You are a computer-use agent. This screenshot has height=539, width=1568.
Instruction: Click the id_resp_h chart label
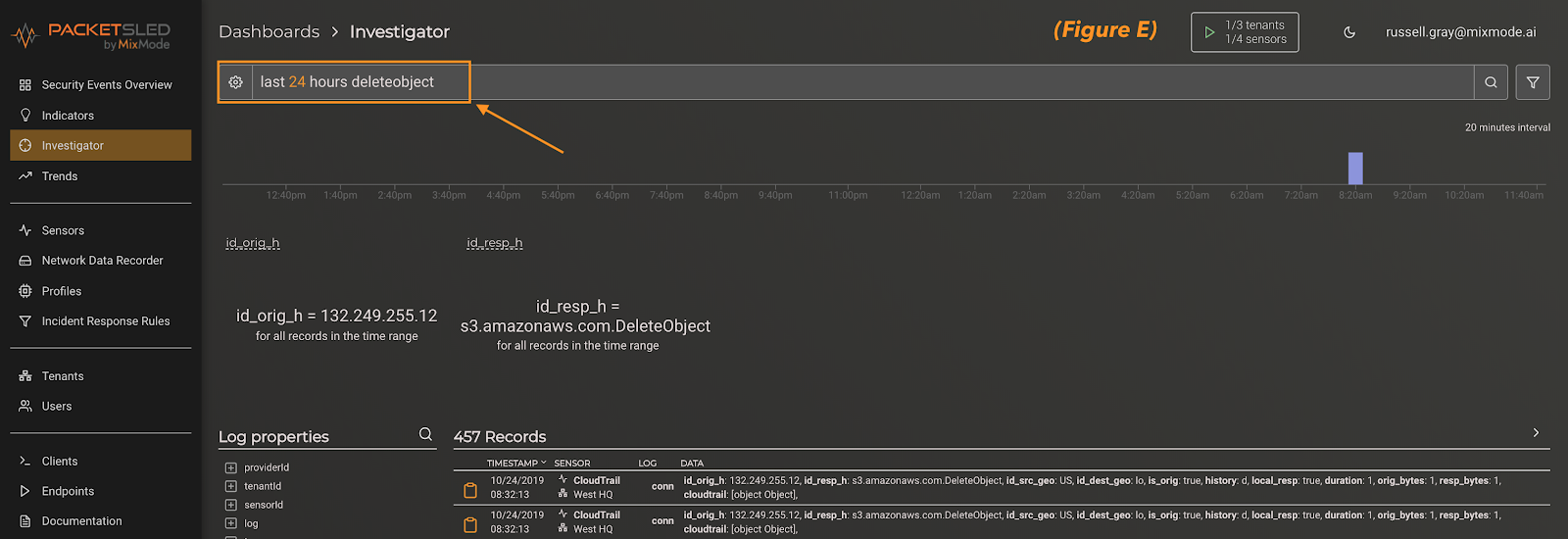(494, 243)
